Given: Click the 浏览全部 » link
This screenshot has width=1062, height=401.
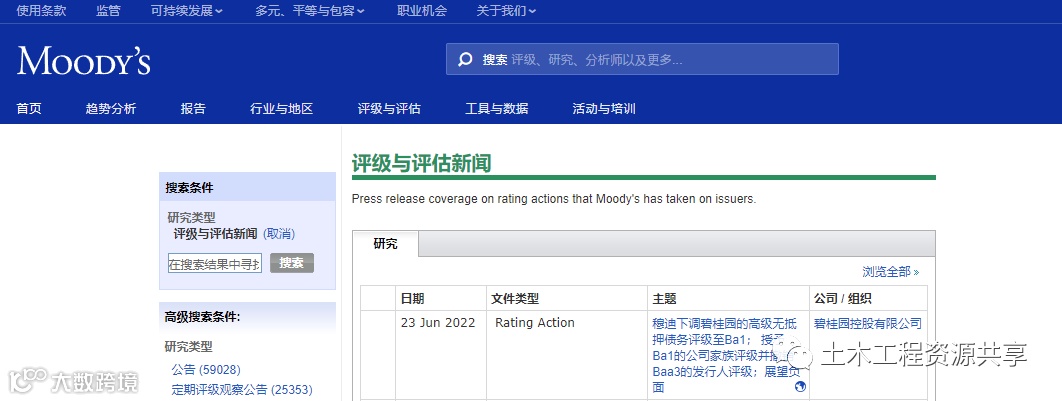Looking at the screenshot, I should pyautogui.click(x=891, y=272).
